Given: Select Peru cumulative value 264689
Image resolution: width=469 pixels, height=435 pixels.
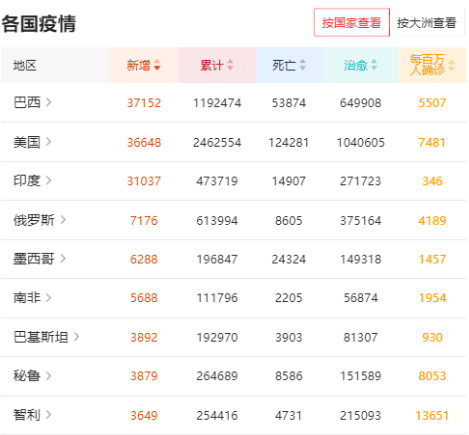Looking at the screenshot, I should 217,376.
